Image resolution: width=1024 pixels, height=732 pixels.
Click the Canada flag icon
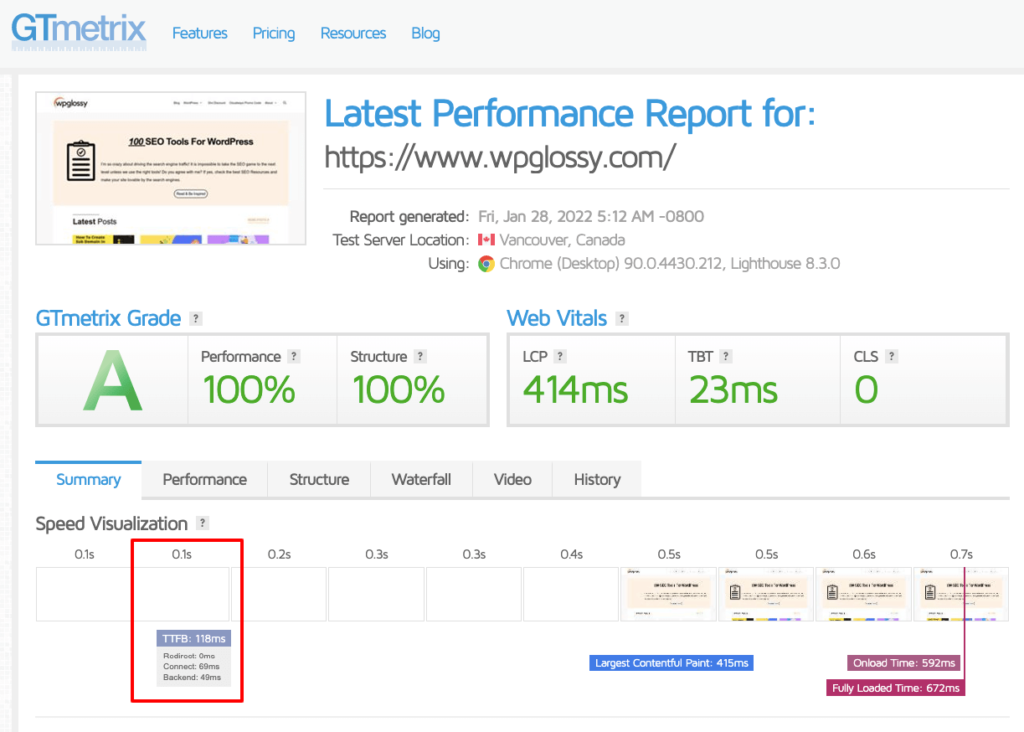486,240
